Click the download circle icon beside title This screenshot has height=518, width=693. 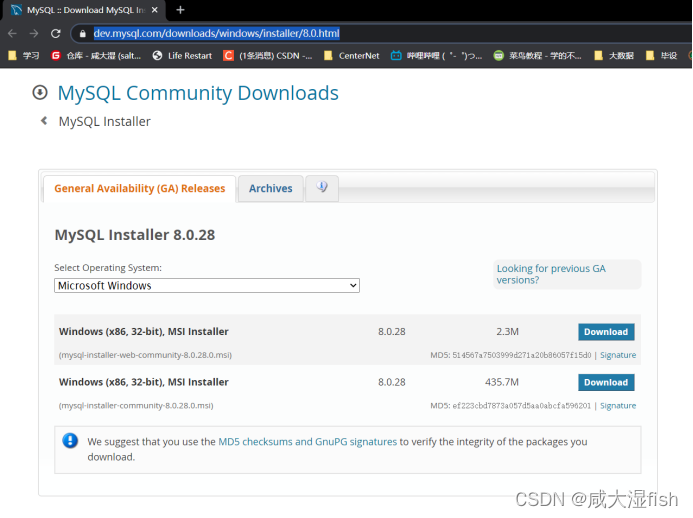pyautogui.click(x=40, y=92)
